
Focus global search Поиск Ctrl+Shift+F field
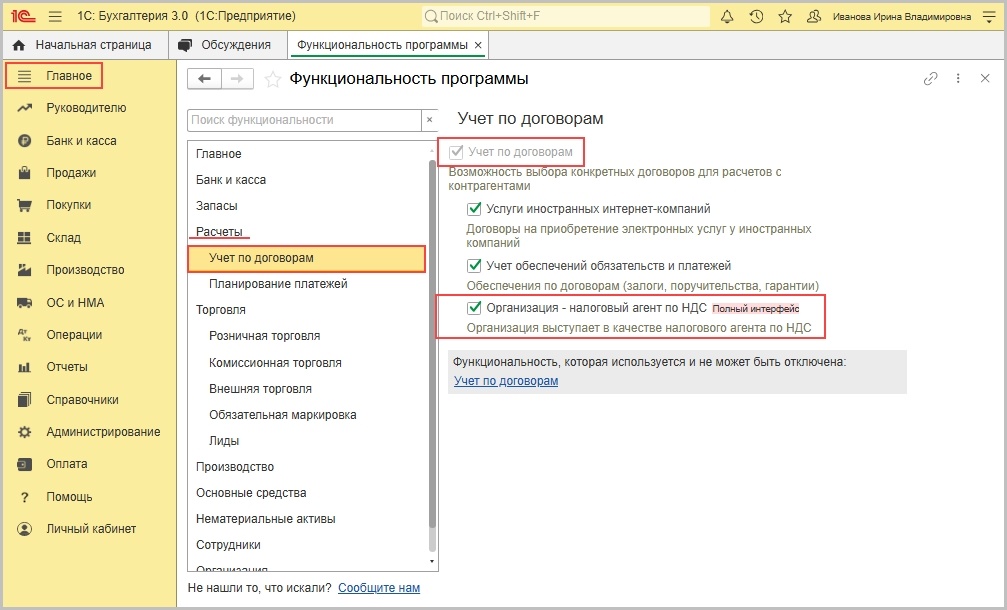[566, 16]
